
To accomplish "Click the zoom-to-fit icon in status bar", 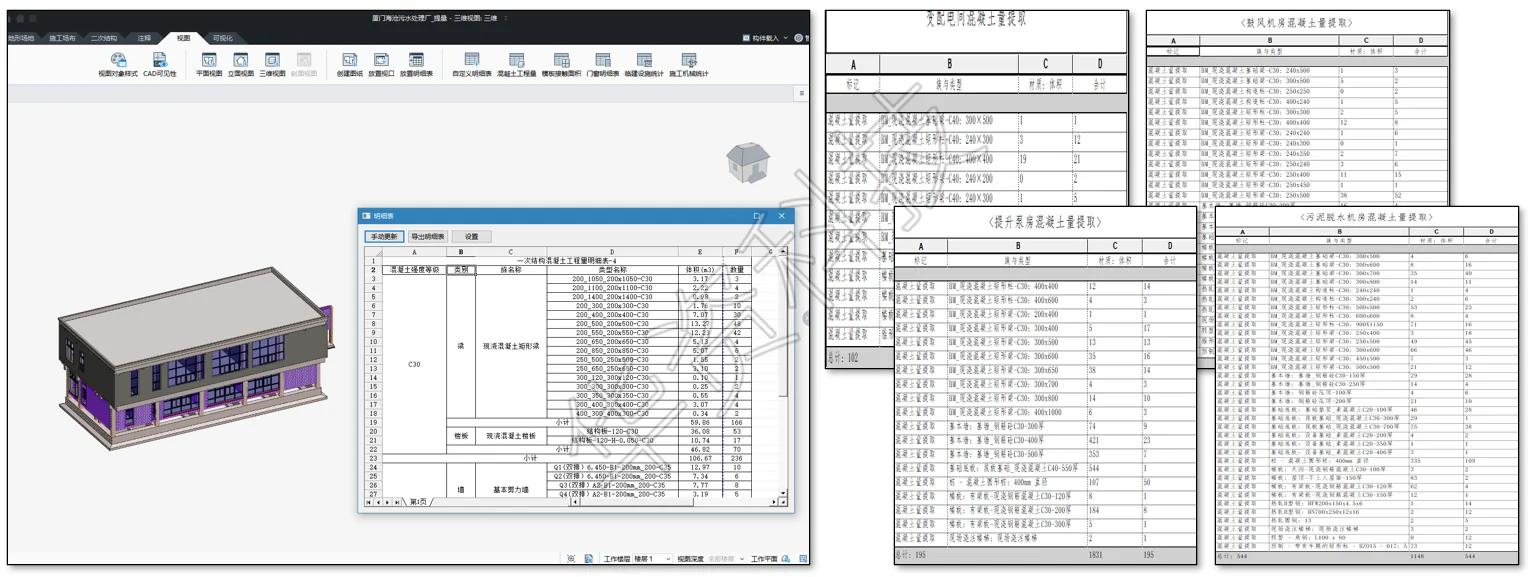I will (x=571, y=559).
